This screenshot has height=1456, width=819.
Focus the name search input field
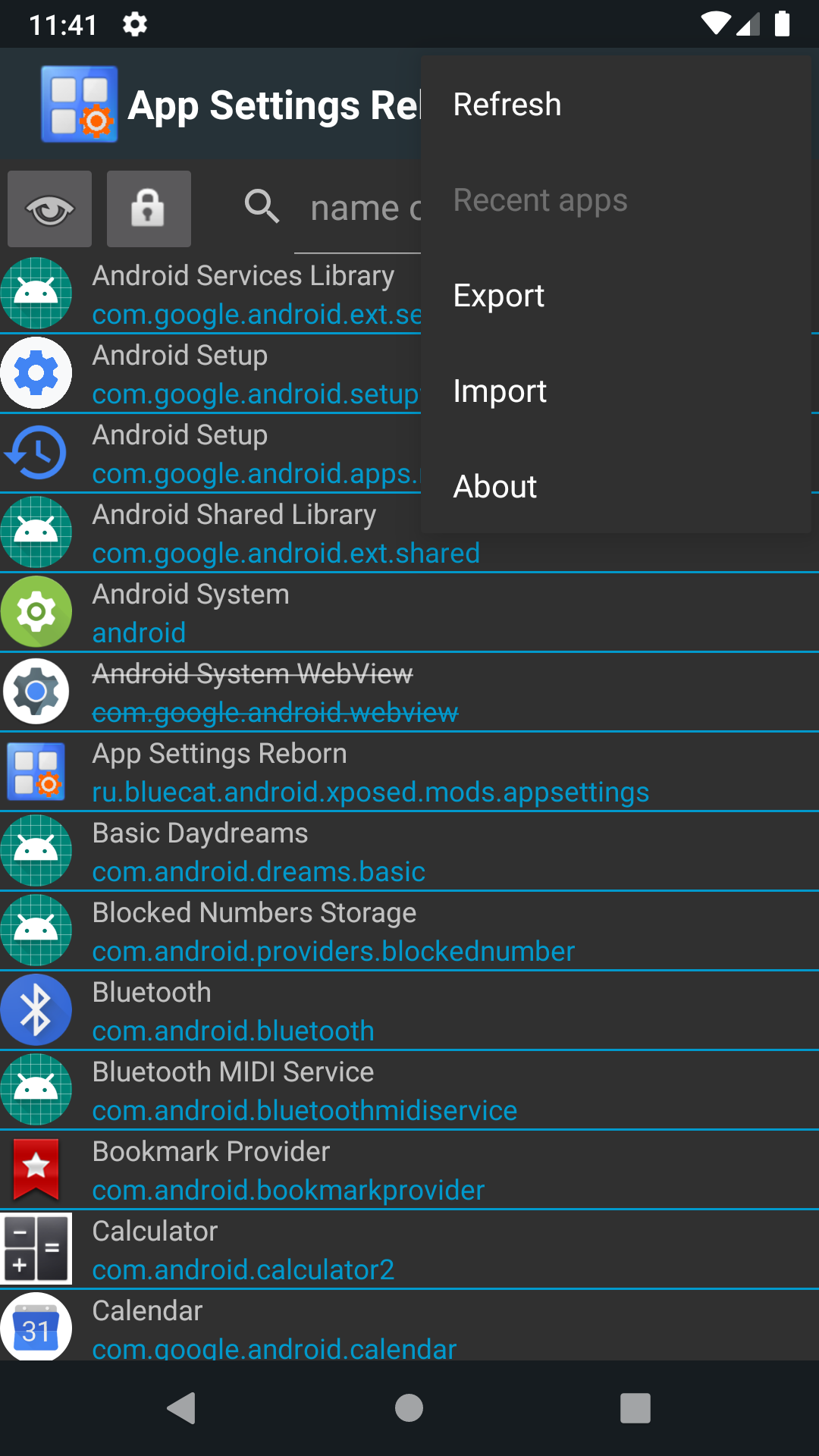[x=358, y=209]
